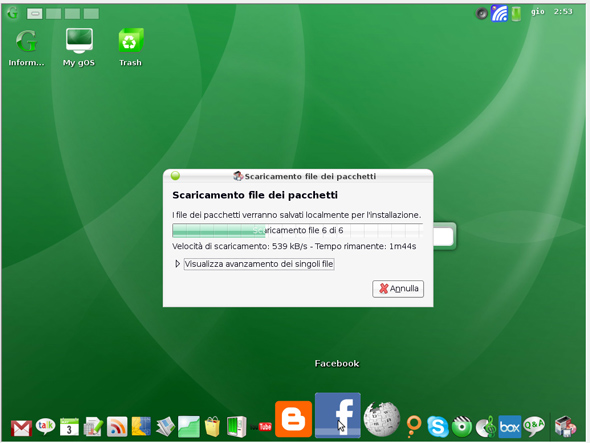Open the orange RSS feed reader icon
This screenshot has width=590, height=443.
(117, 427)
